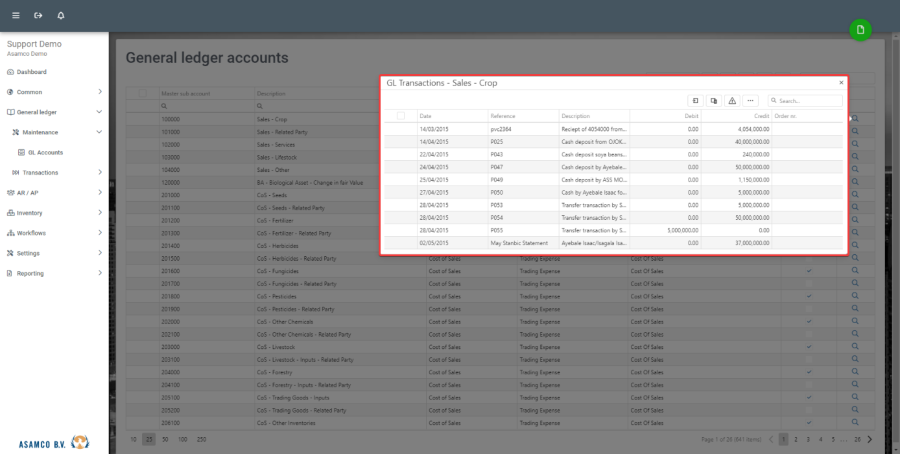Set page size to 50 rows
The width and height of the screenshot is (900, 454).
pos(166,439)
